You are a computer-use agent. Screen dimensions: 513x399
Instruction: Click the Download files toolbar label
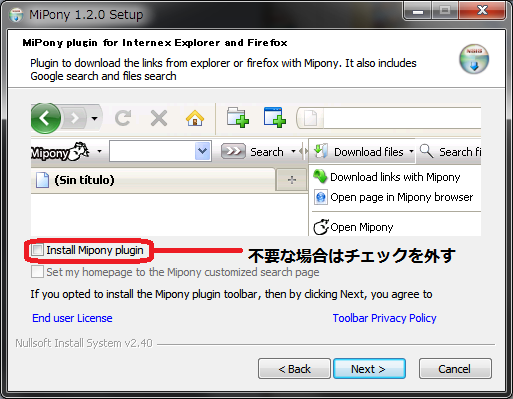[369, 152]
